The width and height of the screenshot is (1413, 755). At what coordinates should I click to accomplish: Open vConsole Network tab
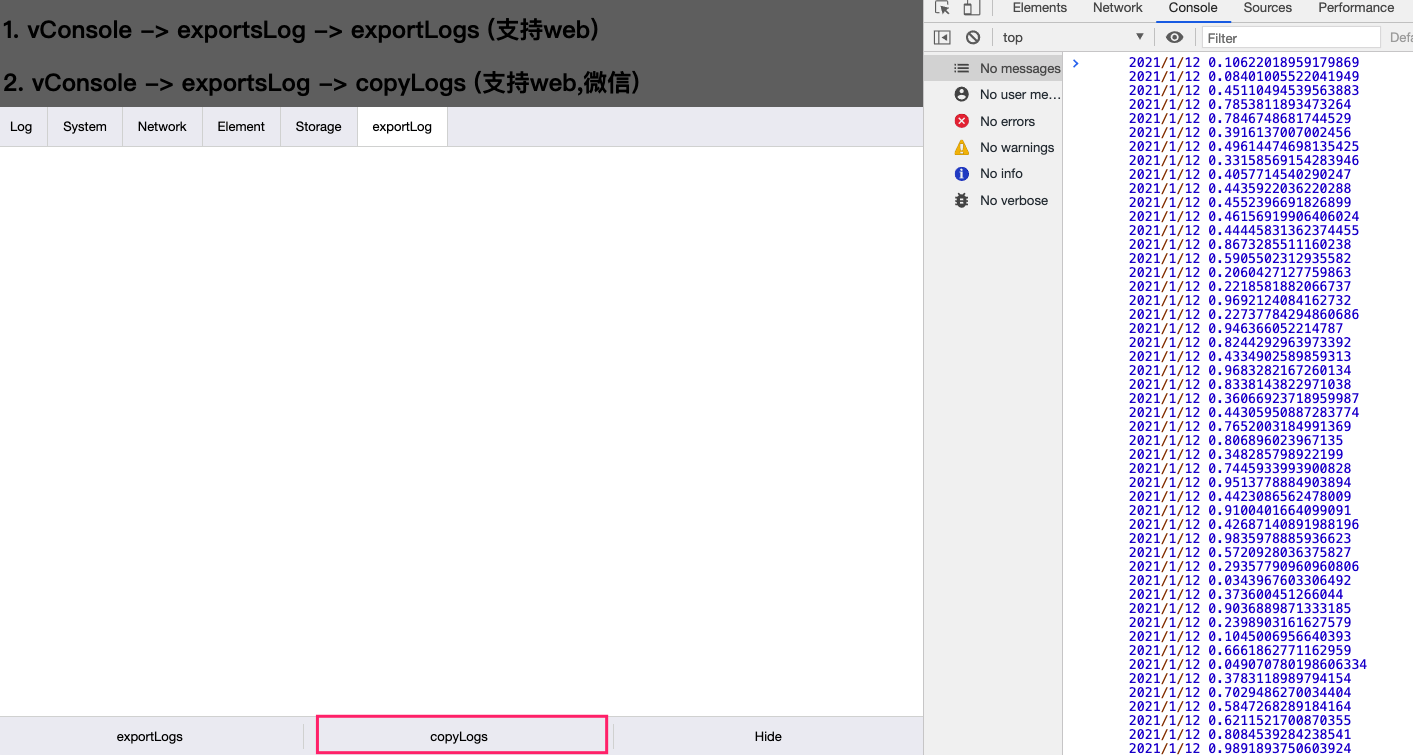162,127
